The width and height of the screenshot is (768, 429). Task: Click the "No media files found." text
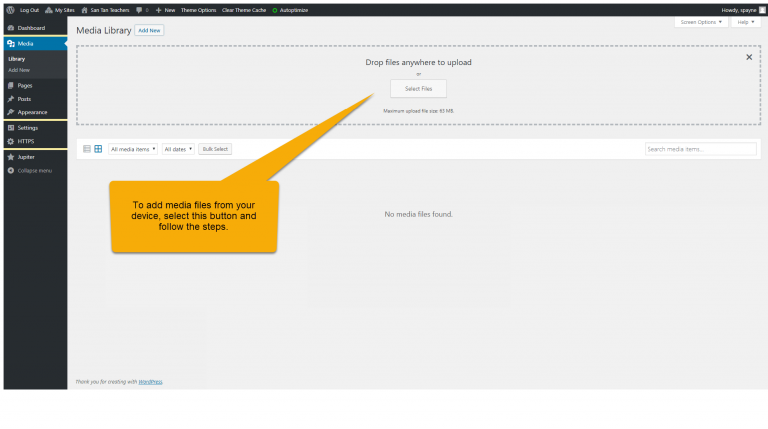pyautogui.click(x=418, y=214)
